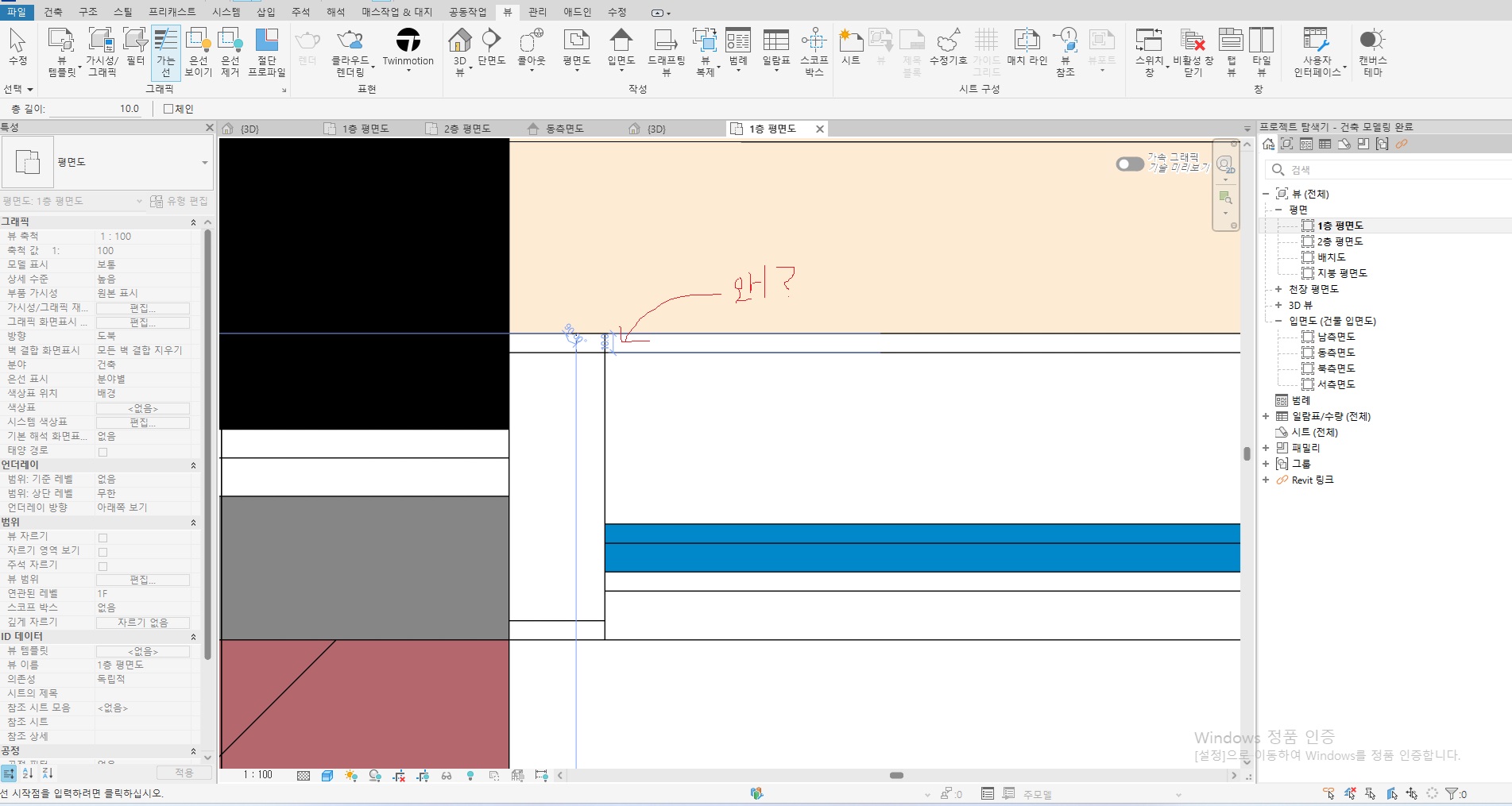Click the 3D 뷰 house icon
Screen dimensions: 1512x806
coord(459,40)
